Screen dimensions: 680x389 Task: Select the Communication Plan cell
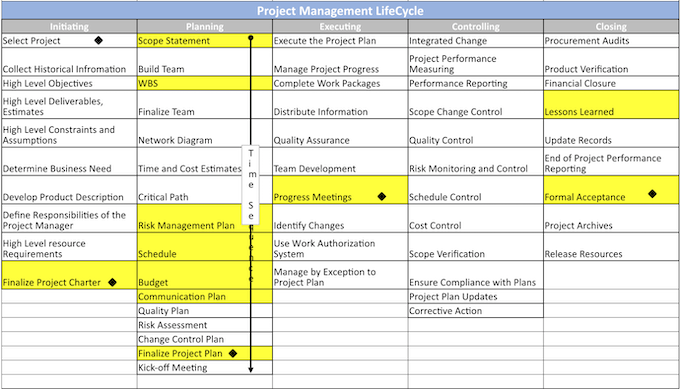tap(205, 297)
